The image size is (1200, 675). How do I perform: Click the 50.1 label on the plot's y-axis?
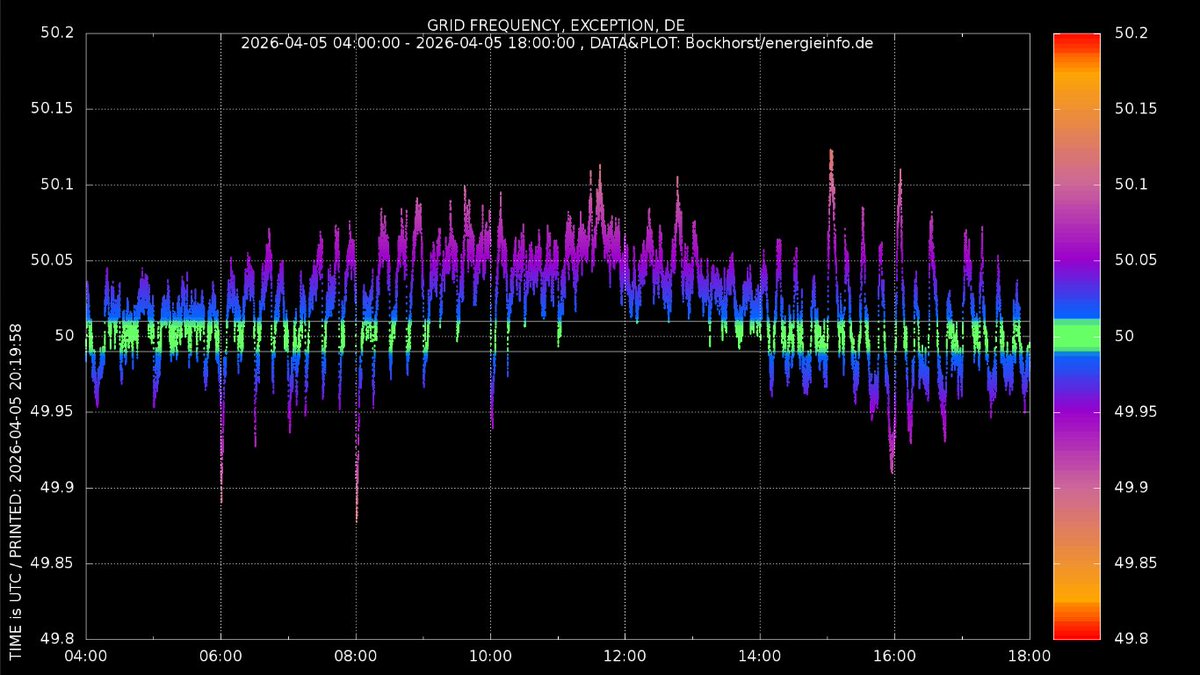coord(58,185)
